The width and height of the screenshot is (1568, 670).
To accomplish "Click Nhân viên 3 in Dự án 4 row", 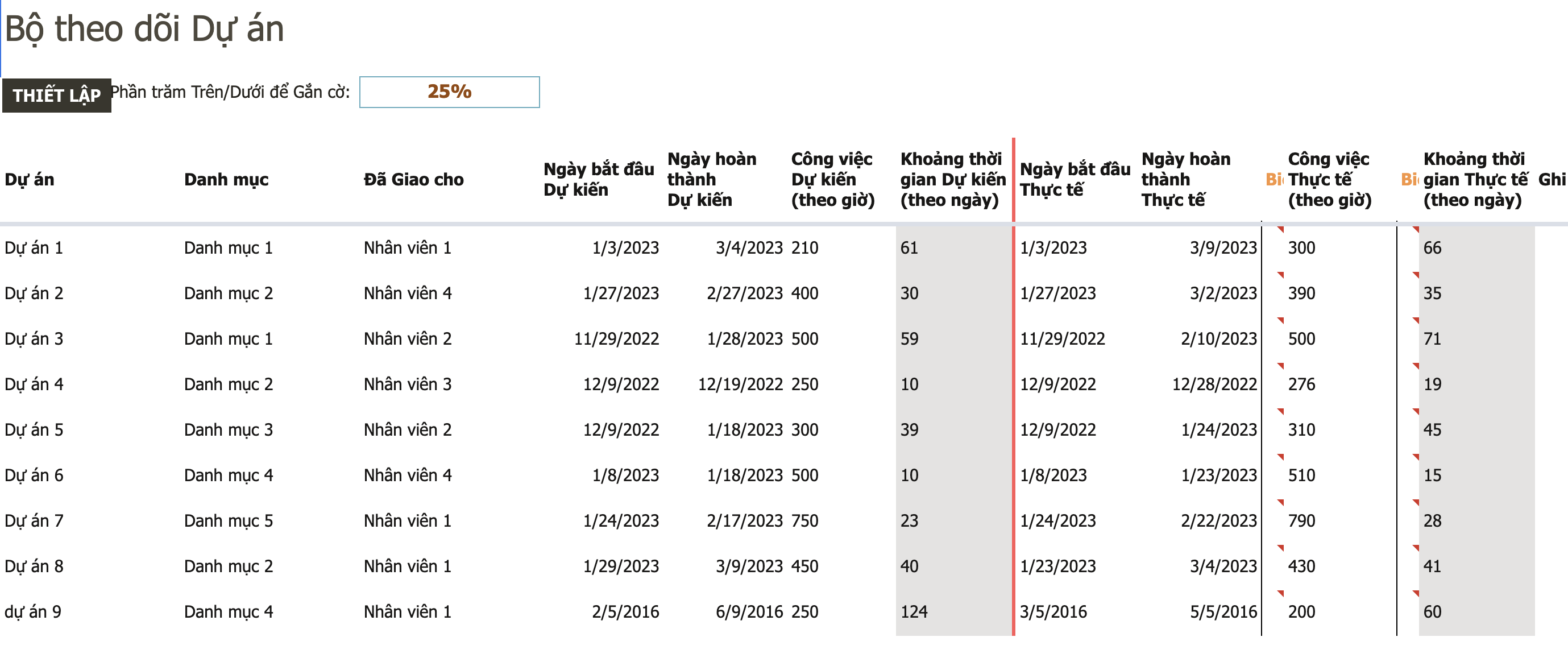I will pyautogui.click(x=408, y=384).
